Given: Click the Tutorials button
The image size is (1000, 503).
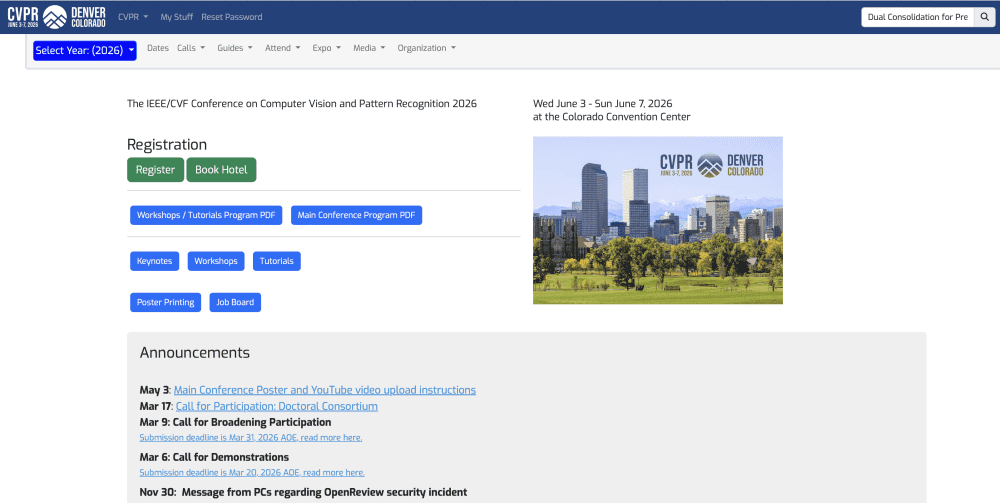Looking at the screenshot, I should coord(277,261).
